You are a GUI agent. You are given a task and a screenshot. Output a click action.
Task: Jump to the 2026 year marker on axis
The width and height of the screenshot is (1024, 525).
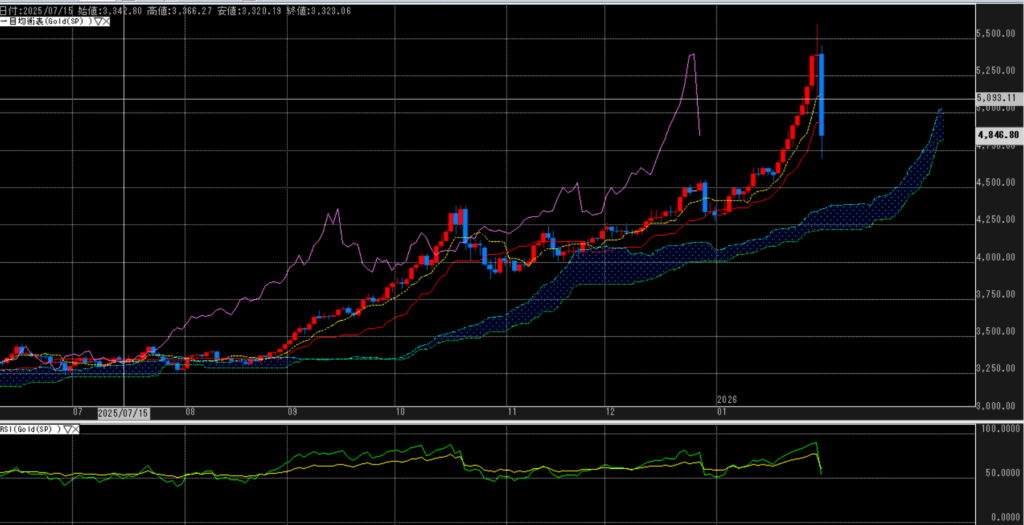[x=726, y=399]
